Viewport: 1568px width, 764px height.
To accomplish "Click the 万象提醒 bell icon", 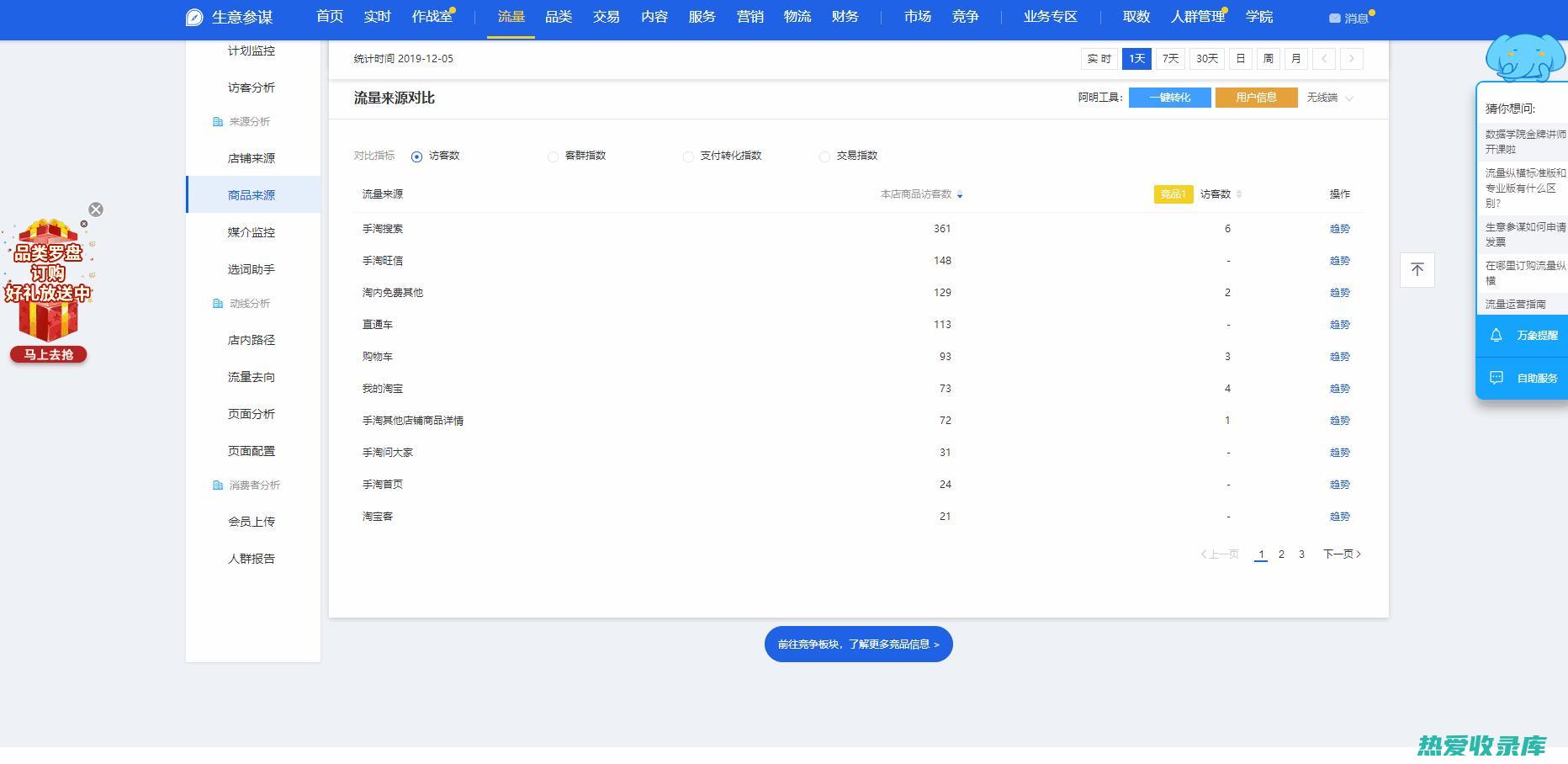I will pyautogui.click(x=1496, y=335).
